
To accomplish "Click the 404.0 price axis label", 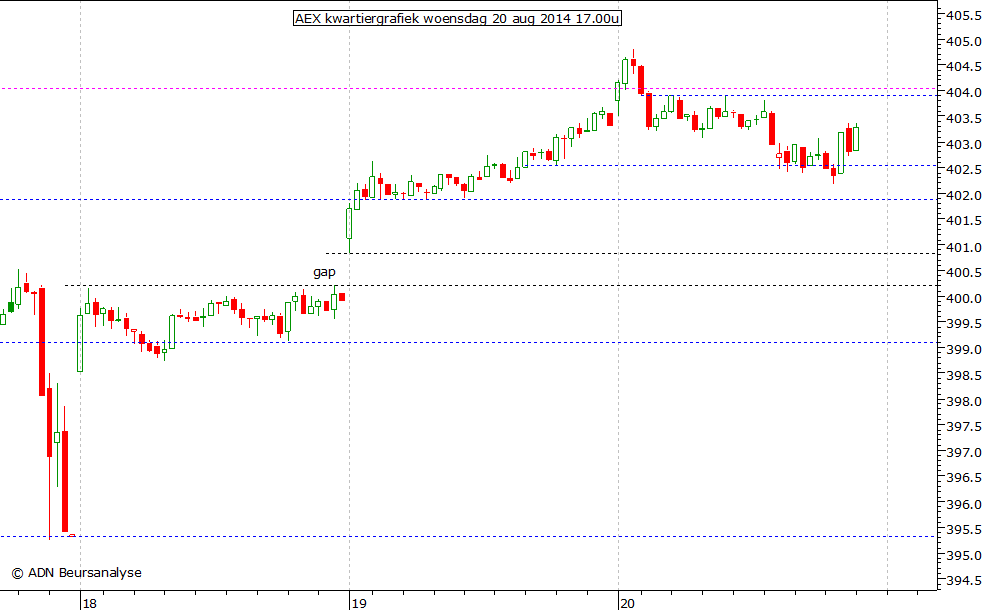I will [964, 93].
